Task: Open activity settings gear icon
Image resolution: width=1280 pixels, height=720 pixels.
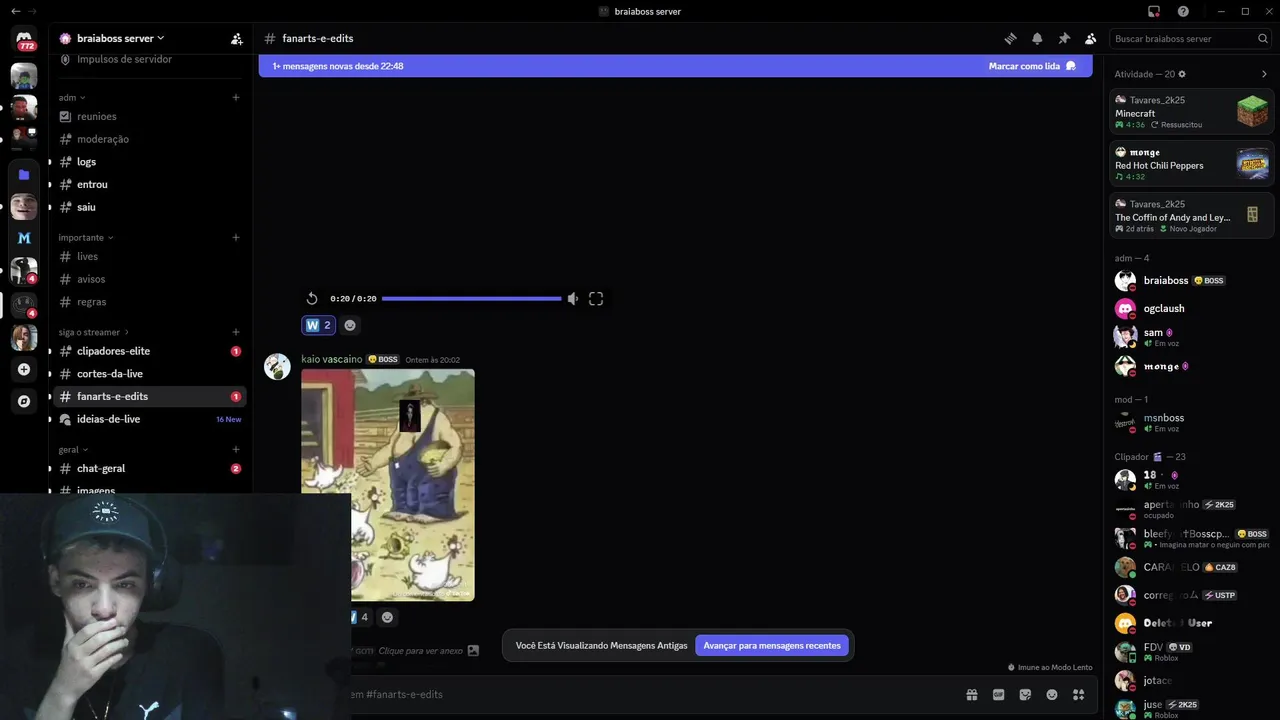Action: point(1182,74)
